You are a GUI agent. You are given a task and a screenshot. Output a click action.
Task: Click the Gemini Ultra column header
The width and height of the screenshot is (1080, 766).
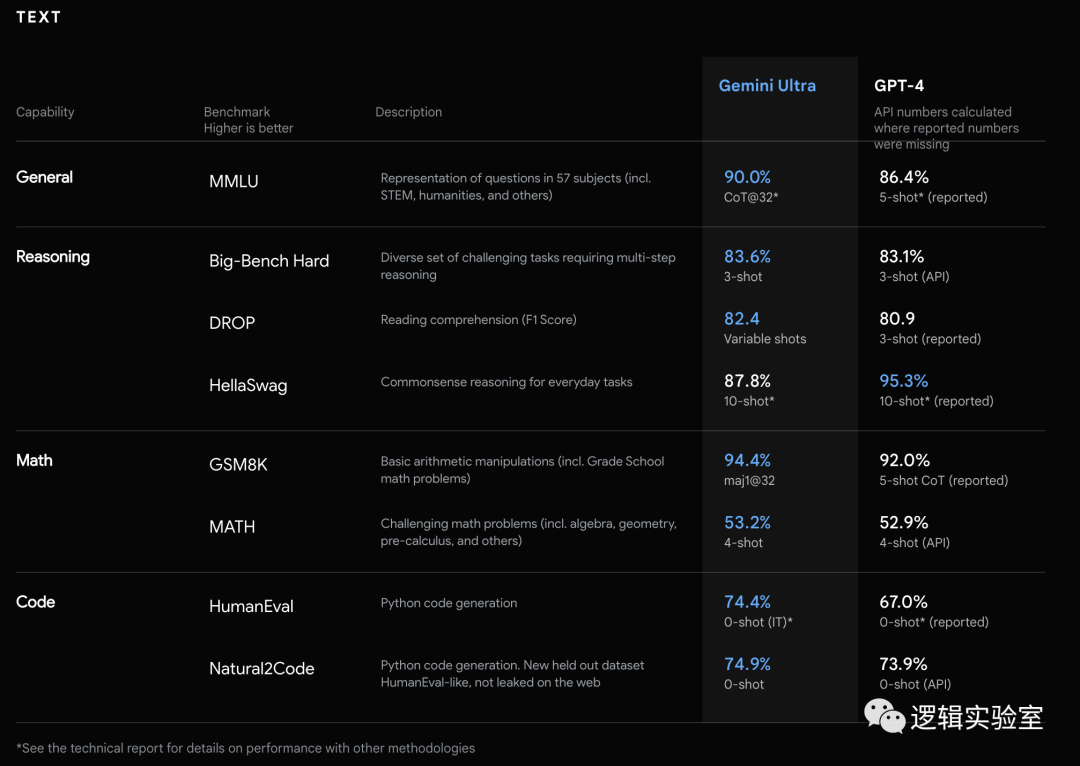point(767,86)
